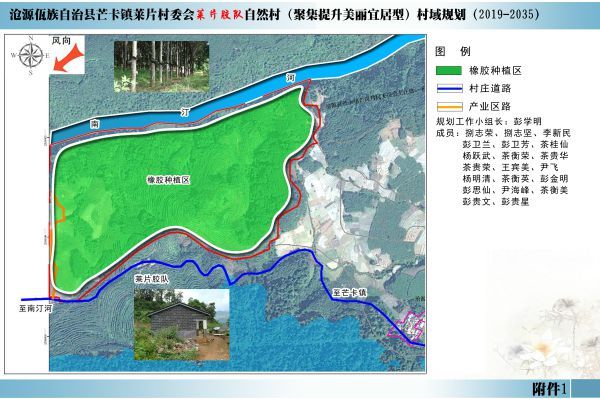Click the name 彭贵文
The width and height of the screenshot is (600, 399).
(x=477, y=202)
